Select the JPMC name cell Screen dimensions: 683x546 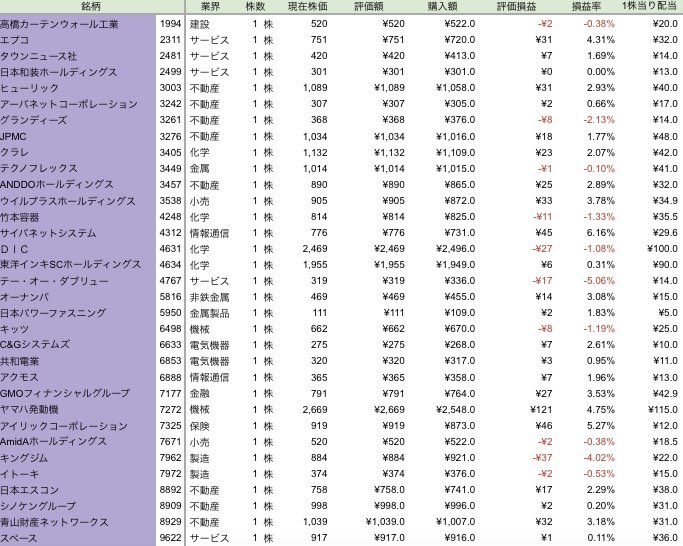[13, 136]
